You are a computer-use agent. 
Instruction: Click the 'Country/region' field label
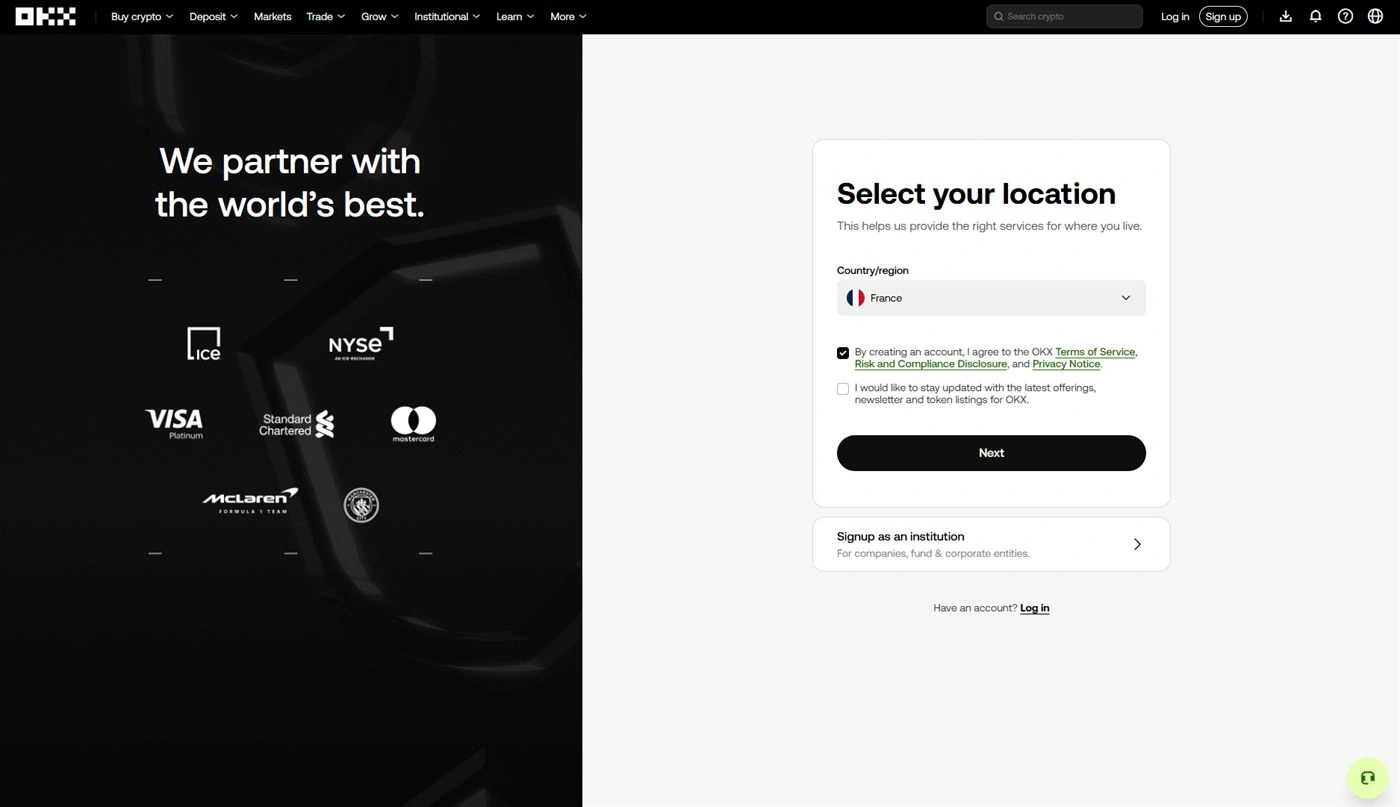coord(873,270)
